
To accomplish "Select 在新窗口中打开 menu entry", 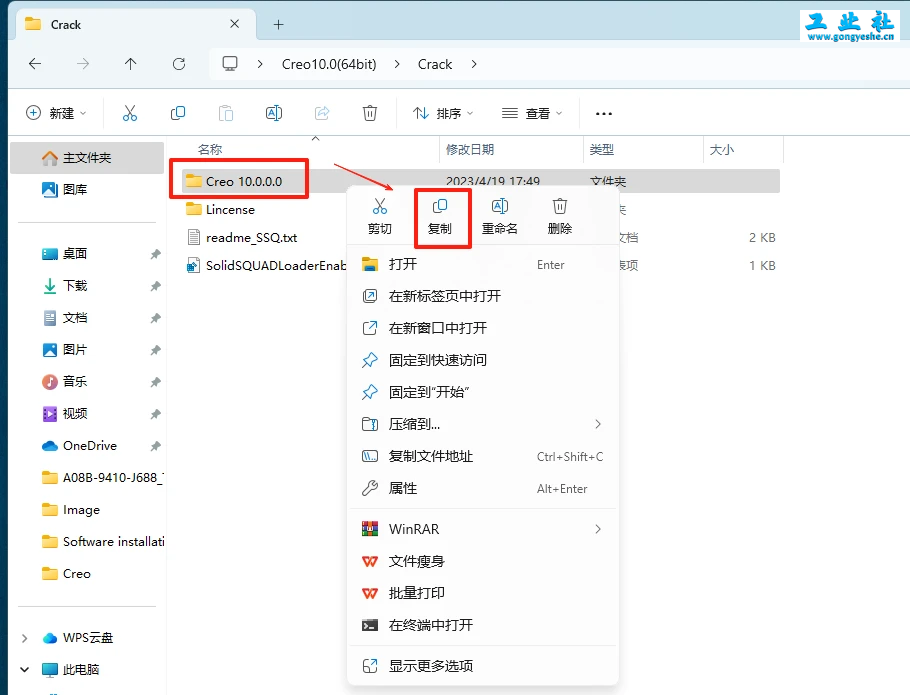I will (x=483, y=328).
